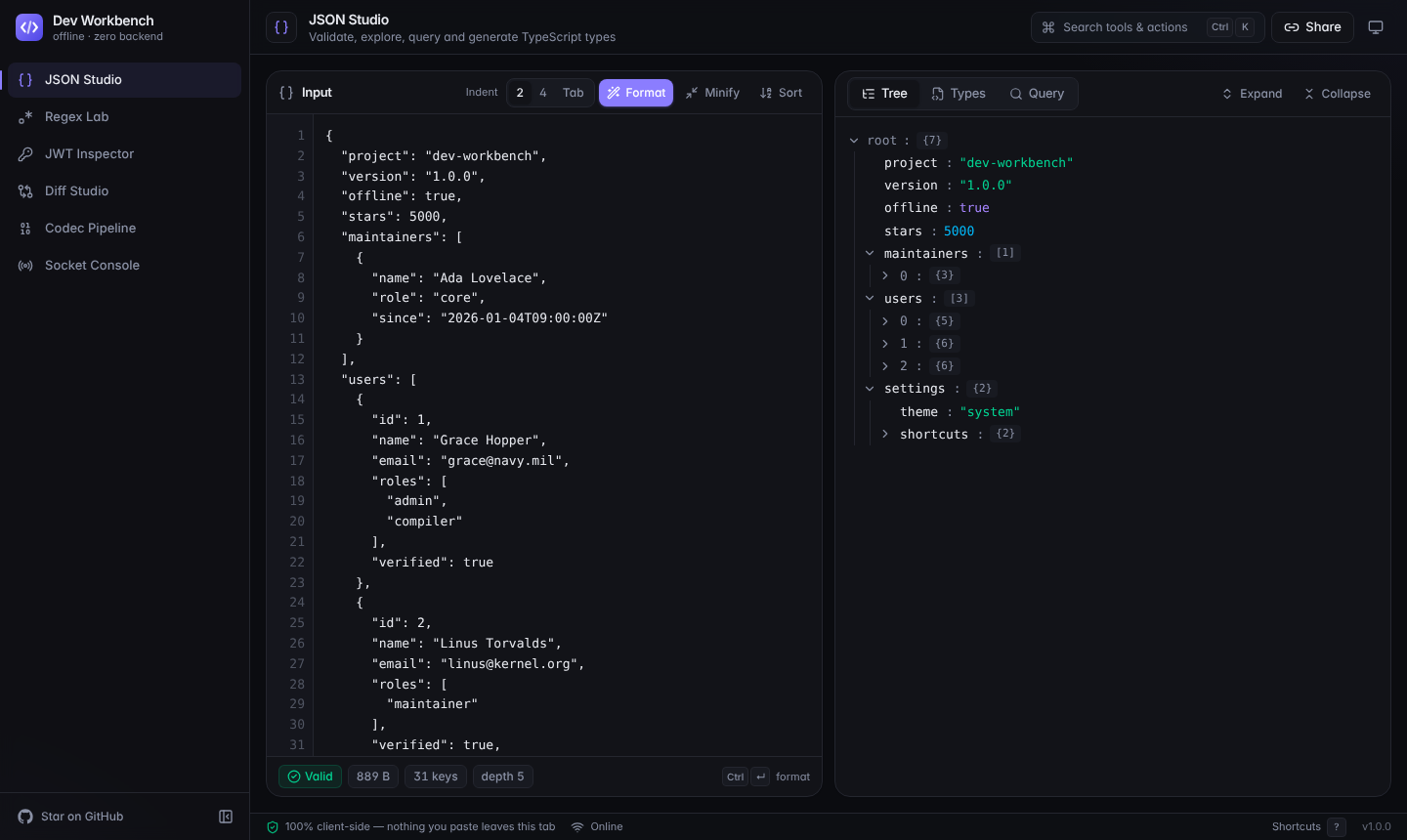Open JSON Studio in the sidebar
Image resolution: width=1407 pixels, height=840 pixels.
coord(124,80)
